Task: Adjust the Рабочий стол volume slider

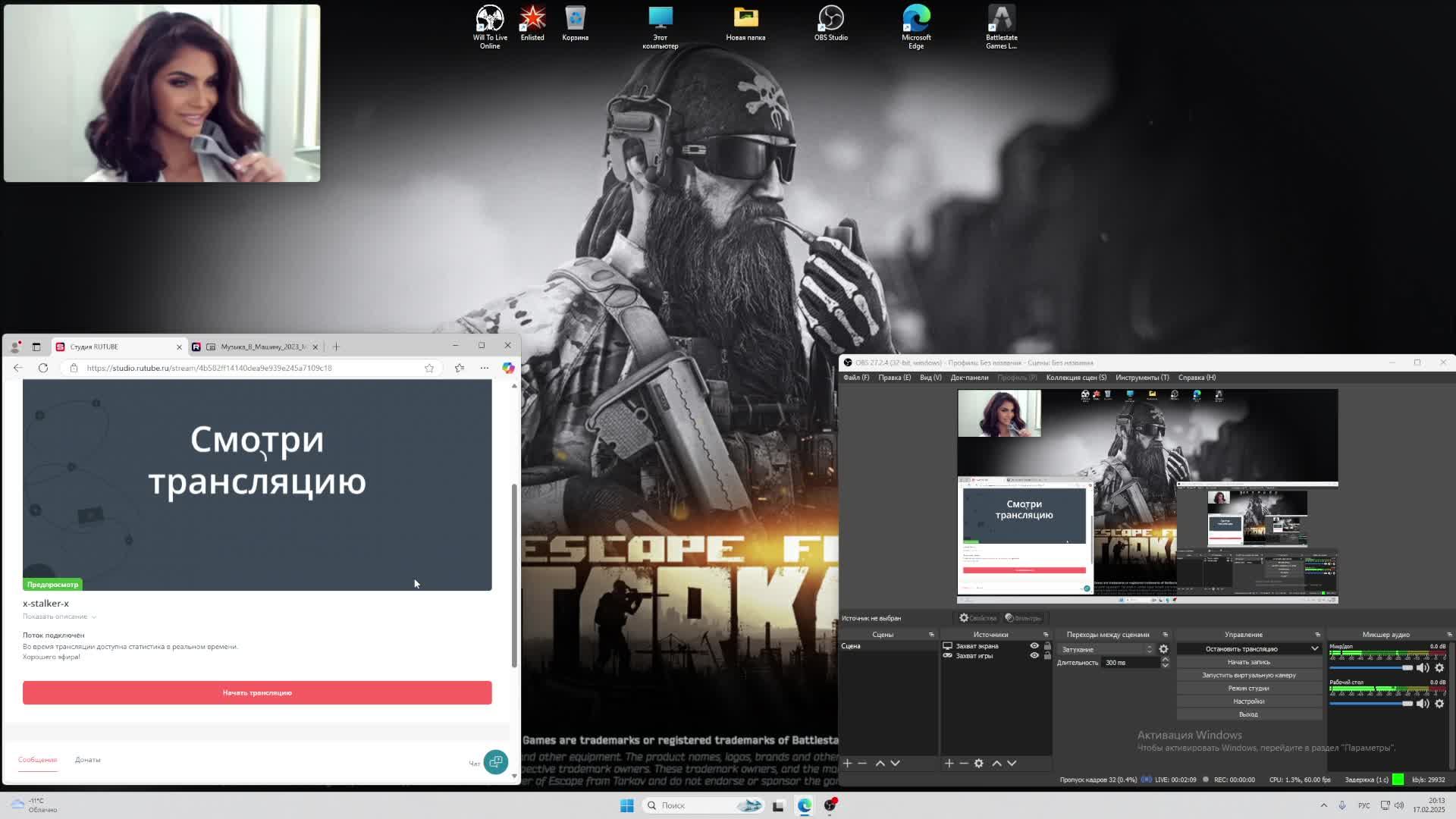Action: pyautogui.click(x=1371, y=704)
